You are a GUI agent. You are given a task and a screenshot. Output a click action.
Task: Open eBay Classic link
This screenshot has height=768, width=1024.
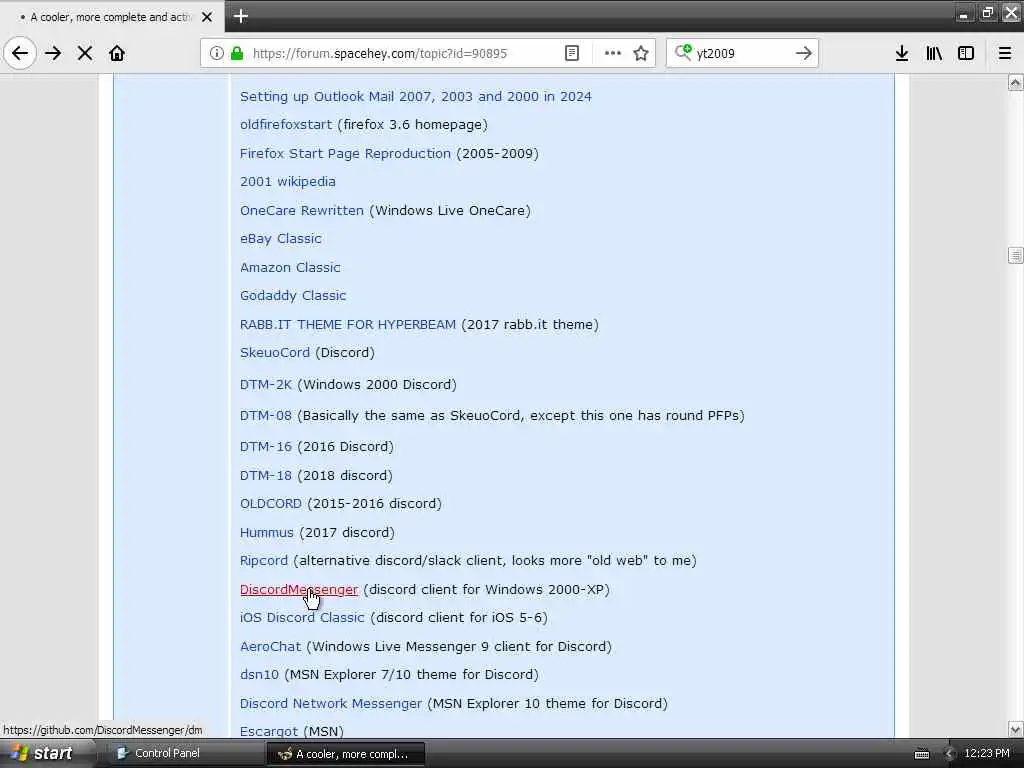click(x=281, y=238)
